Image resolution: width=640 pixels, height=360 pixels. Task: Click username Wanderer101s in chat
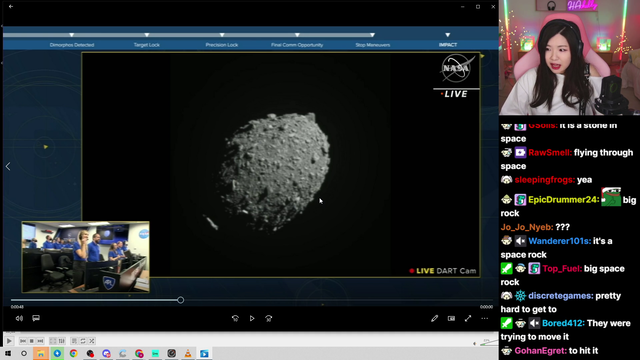(559, 241)
